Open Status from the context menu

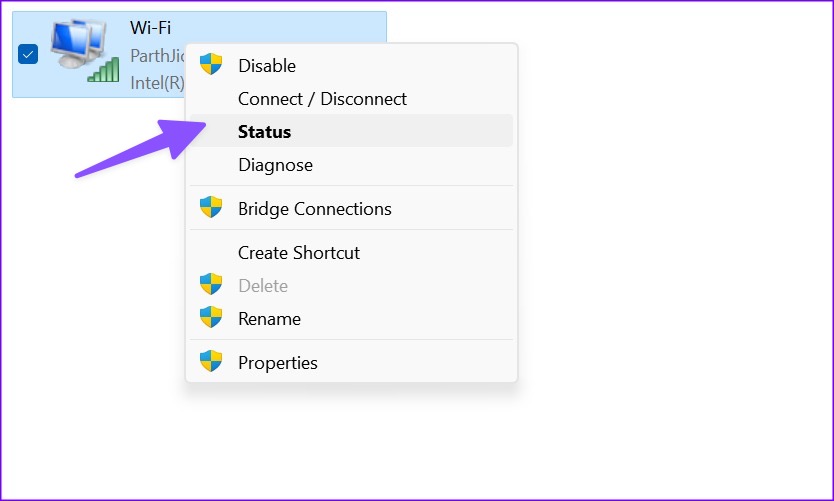(351, 131)
